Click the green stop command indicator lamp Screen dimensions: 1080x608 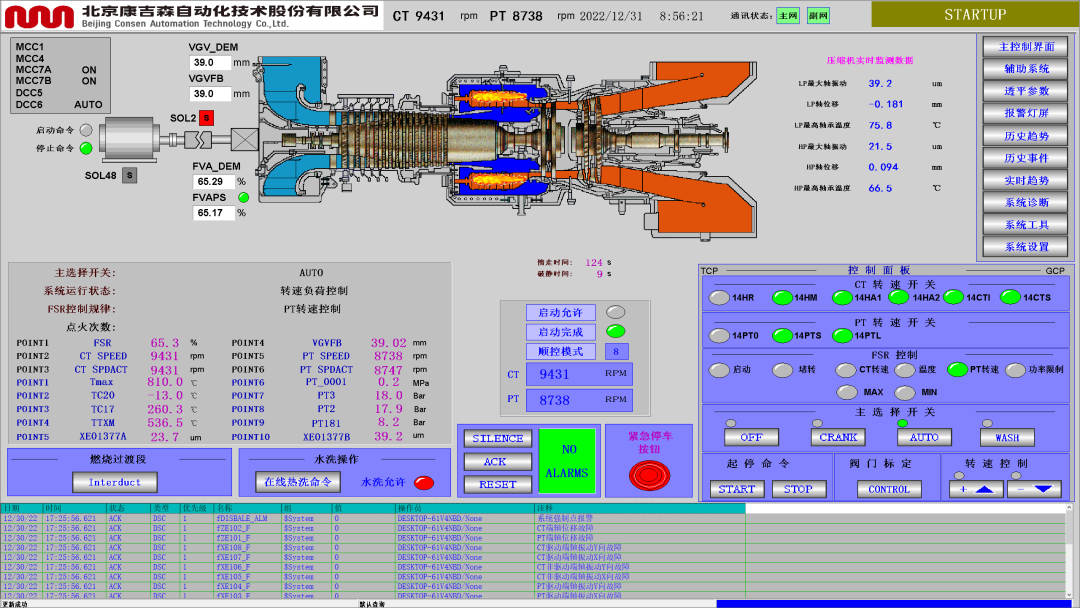[x=86, y=148]
